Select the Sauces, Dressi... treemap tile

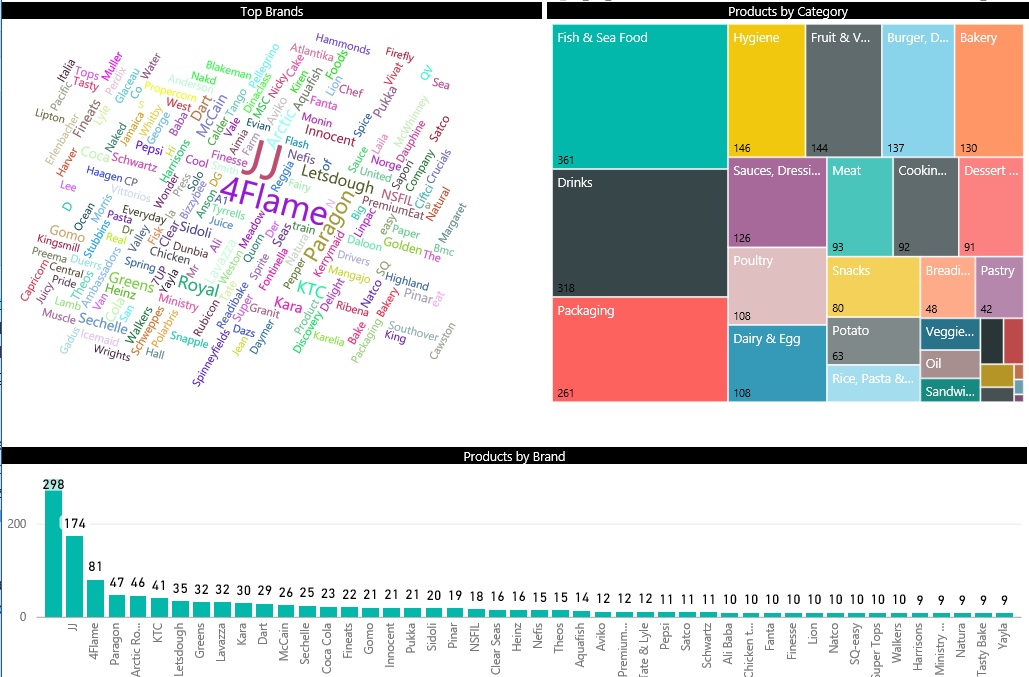pyautogui.click(x=777, y=202)
